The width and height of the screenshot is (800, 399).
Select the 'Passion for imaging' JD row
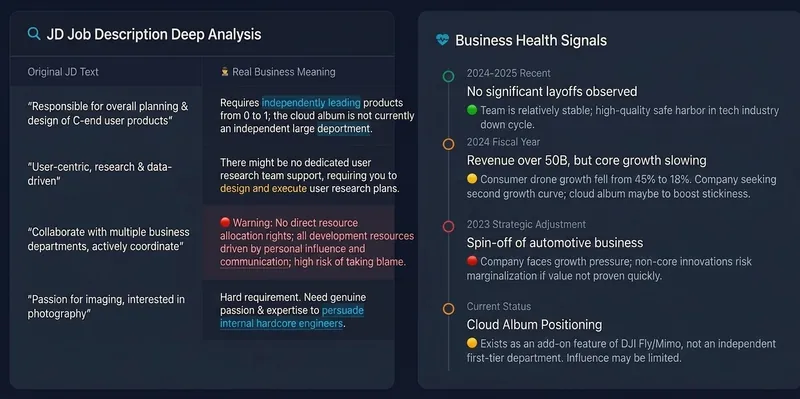click(x=203, y=310)
